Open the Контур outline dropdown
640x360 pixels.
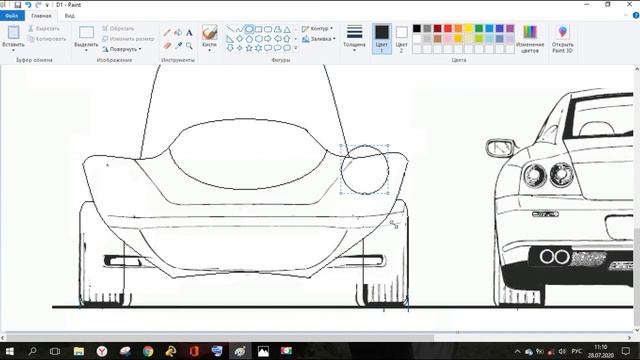coord(317,29)
